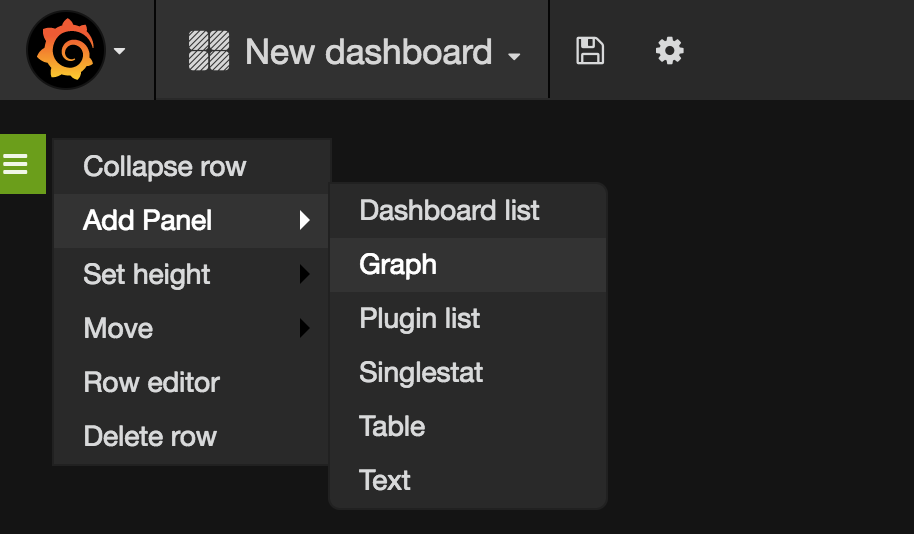This screenshot has height=534, width=914.
Task: Click the green row menu handle
Action: (x=23, y=164)
